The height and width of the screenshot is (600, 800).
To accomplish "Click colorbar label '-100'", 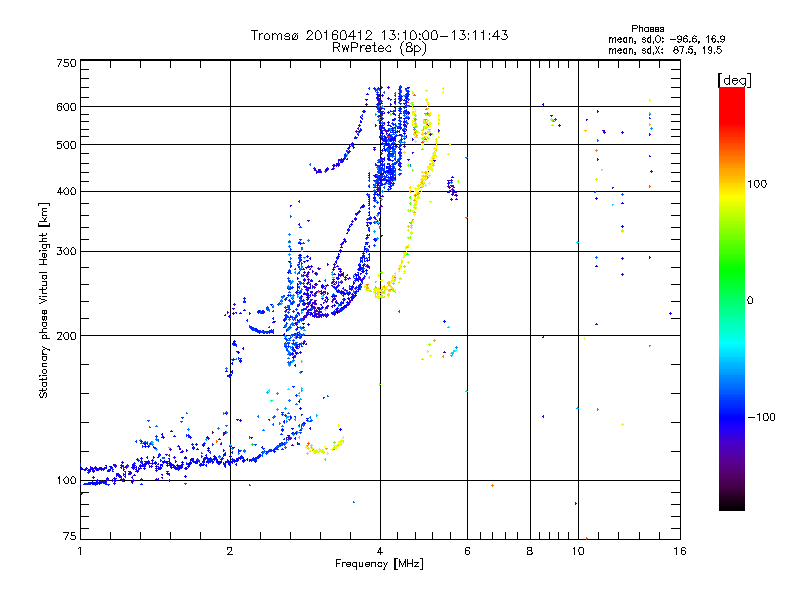I will pos(761,417).
